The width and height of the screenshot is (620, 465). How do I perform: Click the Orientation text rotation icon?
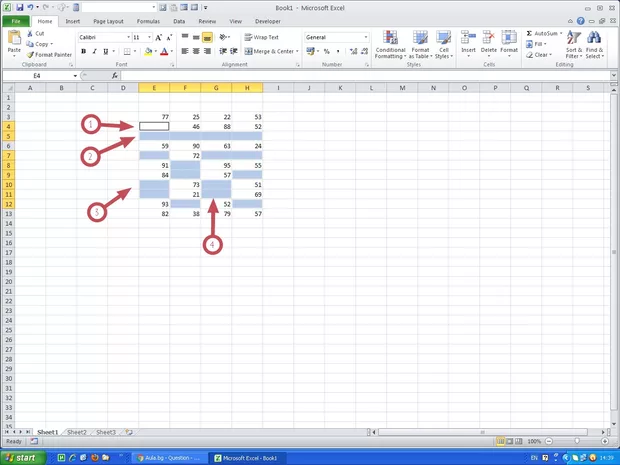(223, 37)
